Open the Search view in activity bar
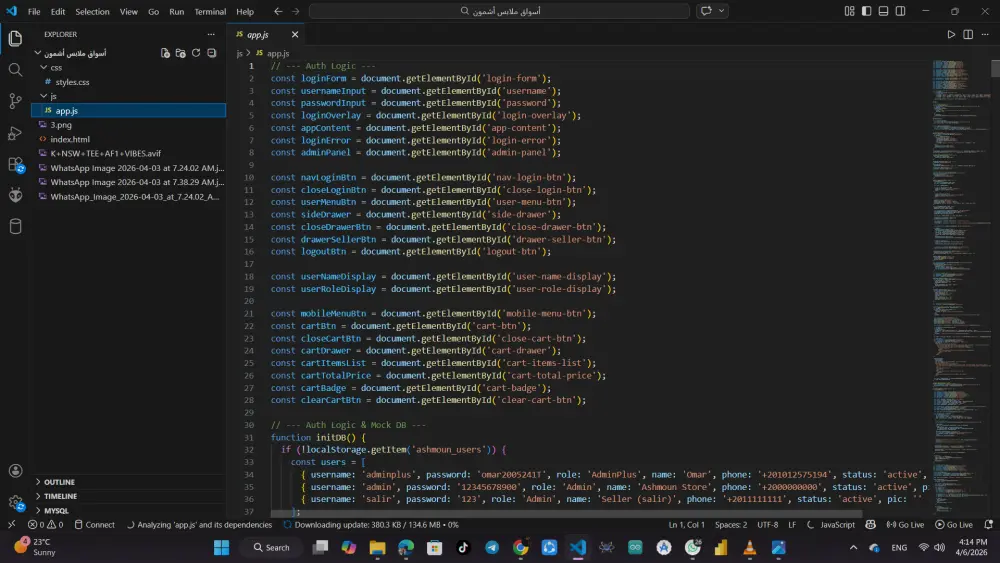Viewport: 1000px width, 563px height. point(15,69)
